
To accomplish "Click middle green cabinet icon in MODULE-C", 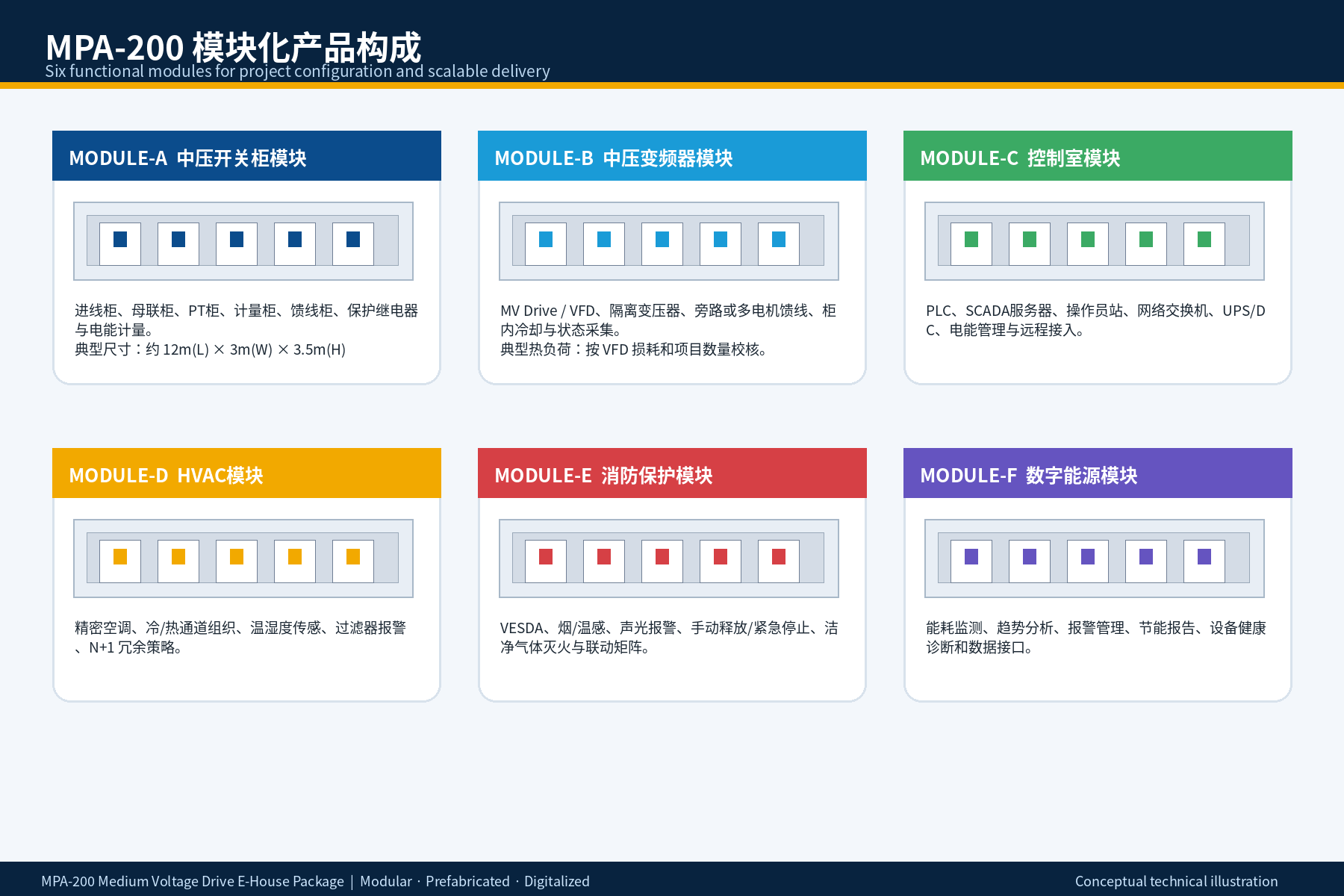I will coord(1088,243).
